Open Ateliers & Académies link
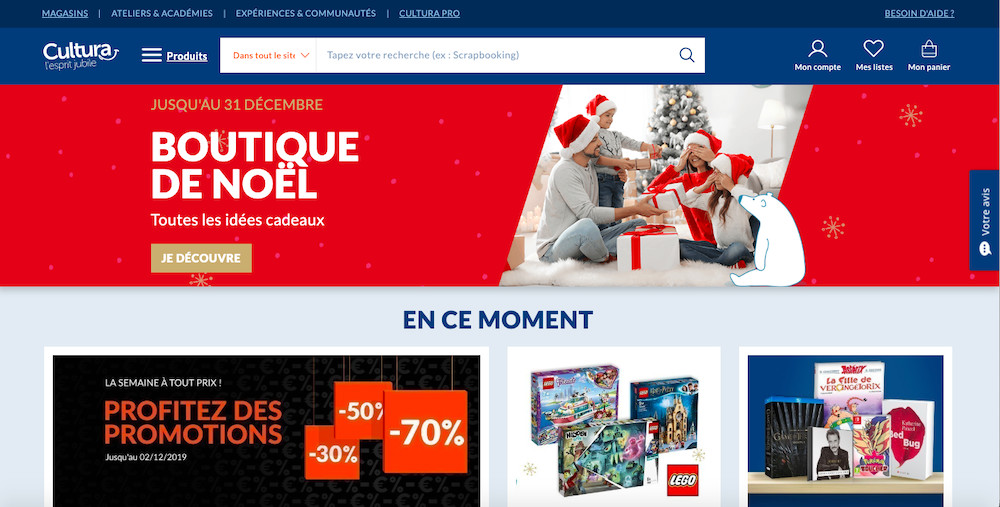Image resolution: width=1000 pixels, height=507 pixels. 162,13
